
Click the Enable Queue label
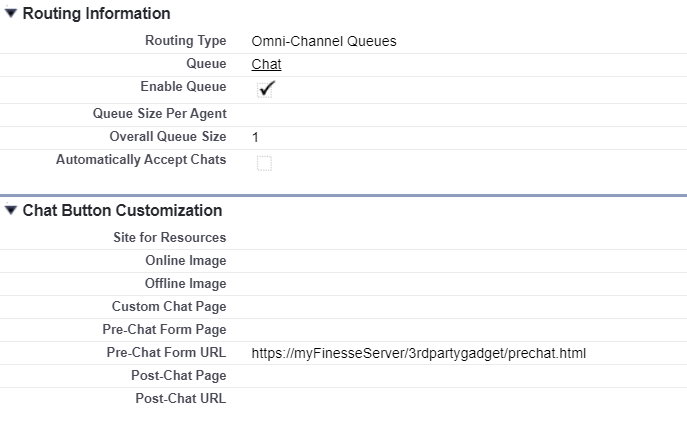click(x=183, y=86)
